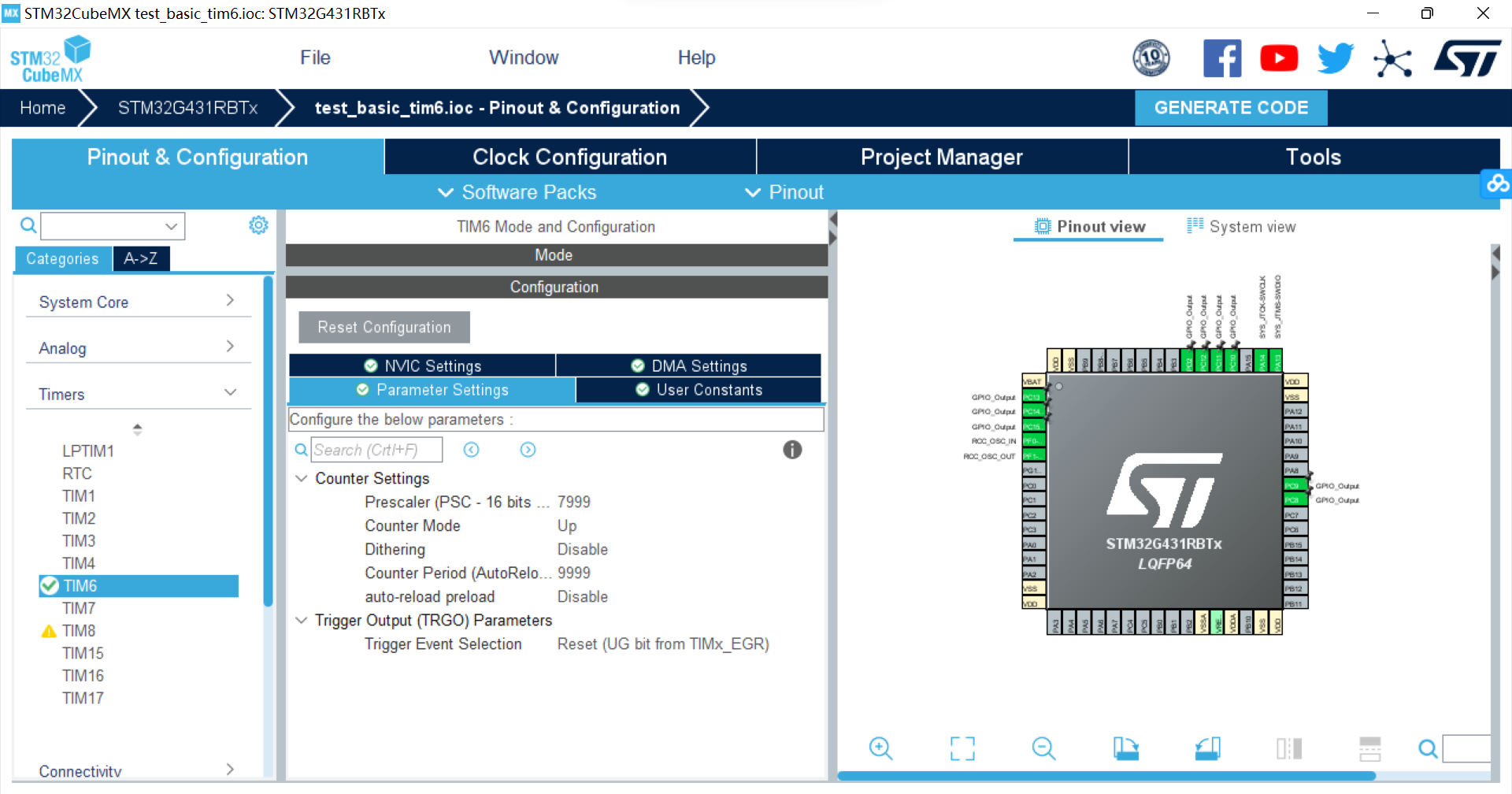Go to Home breadcrumb
This screenshot has width=1512, height=794.
click(x=43, y=108)
